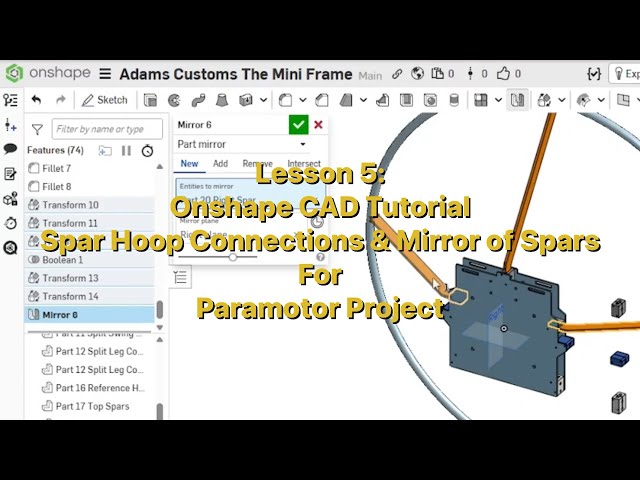The height and width of the screenshot is (480, 640).
Task: Open the pattern tool dropdown arrow
Action: click(x=498, y=100)
